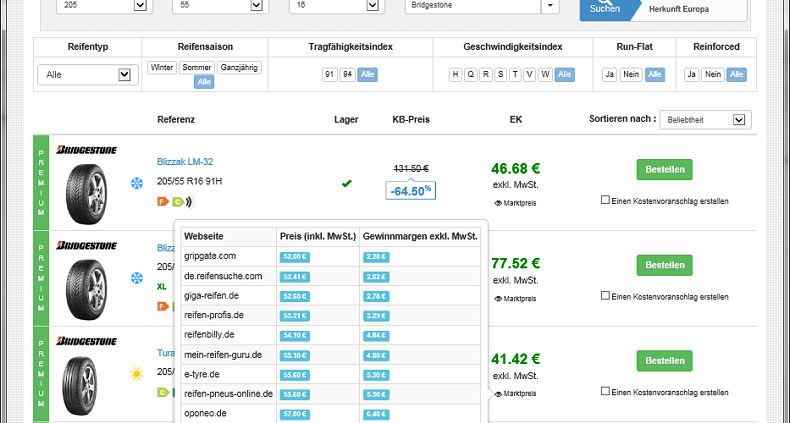790x423 pixels.
Task: Open the Blizzak LM-32 product link
Action: point(185,162)
